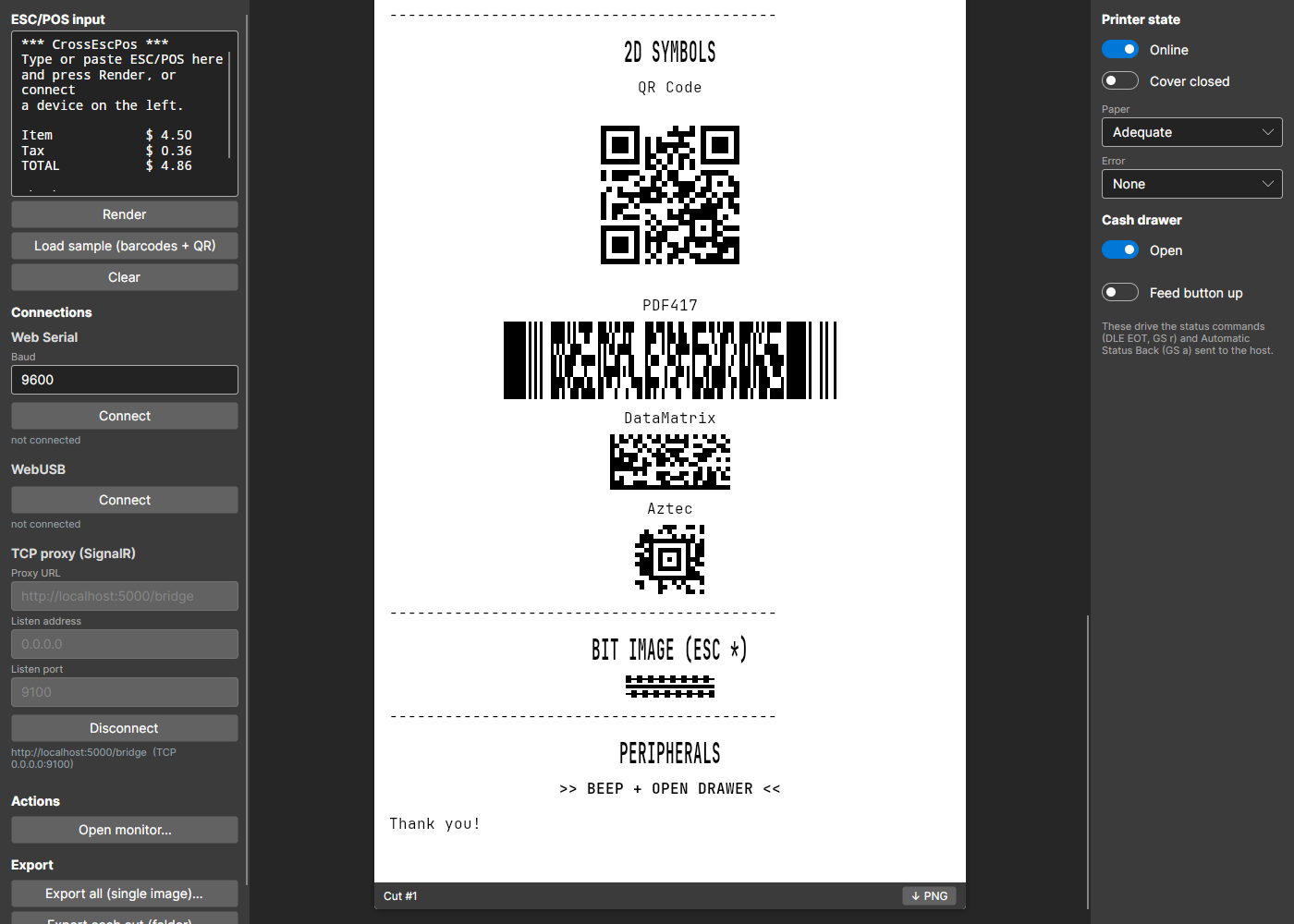Connect via WebUSB
Screen dimensions: 1294x924
pyautogui.click(x=125, y=500)
